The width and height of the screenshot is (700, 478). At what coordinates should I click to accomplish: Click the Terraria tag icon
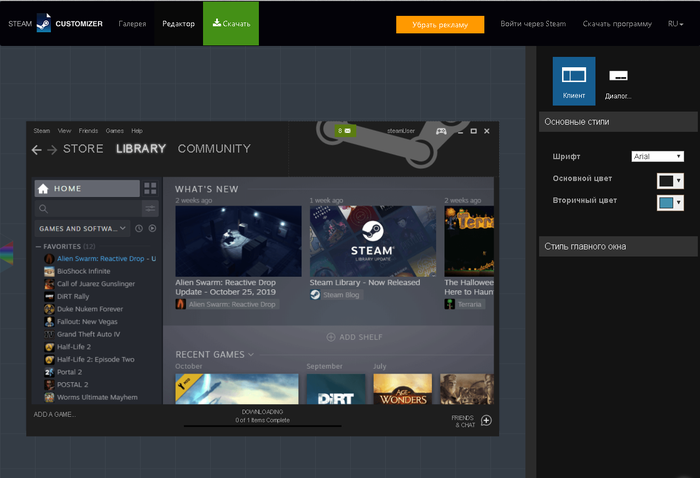[450, 304]
